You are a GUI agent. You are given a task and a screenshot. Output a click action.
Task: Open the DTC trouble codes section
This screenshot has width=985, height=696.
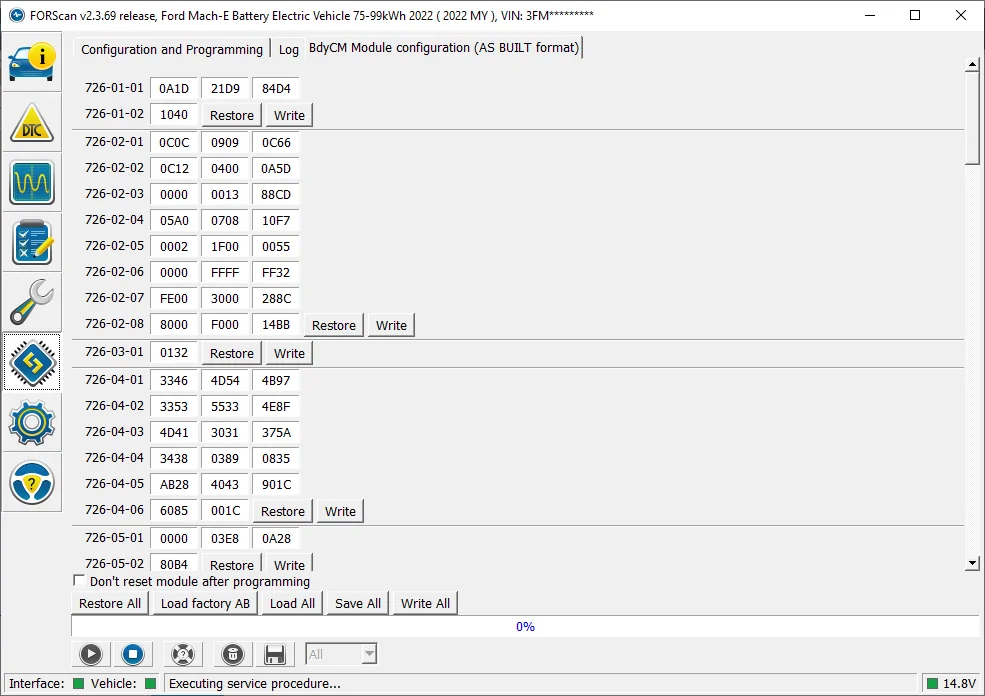coord(32,122)
